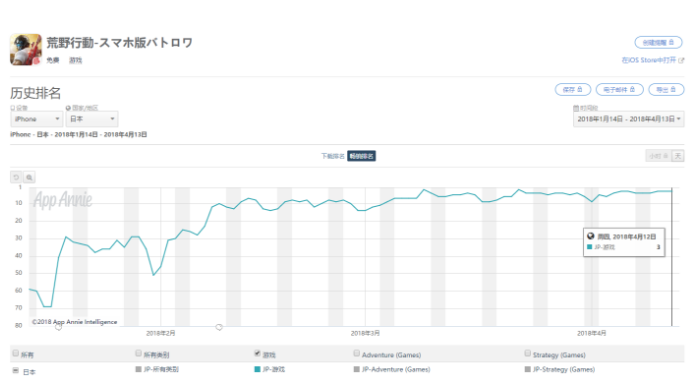Click the JP-Adventure (Games) legend swatch

(x=356, y=369)
